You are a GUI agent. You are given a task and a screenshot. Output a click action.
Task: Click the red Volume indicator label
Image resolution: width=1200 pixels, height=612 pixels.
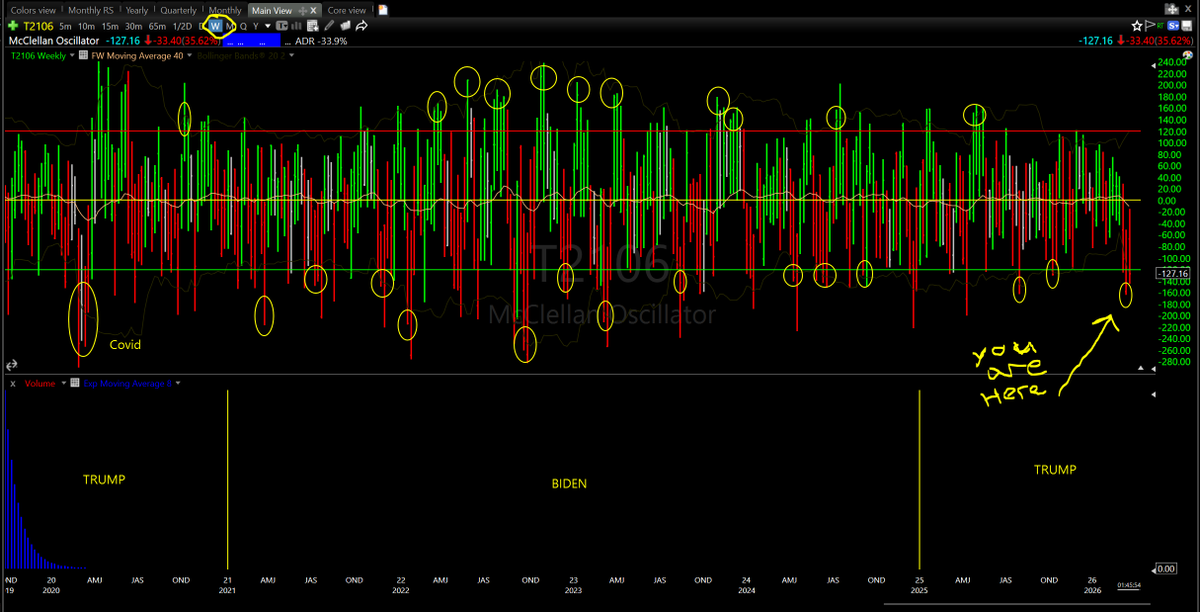(40, 383)
